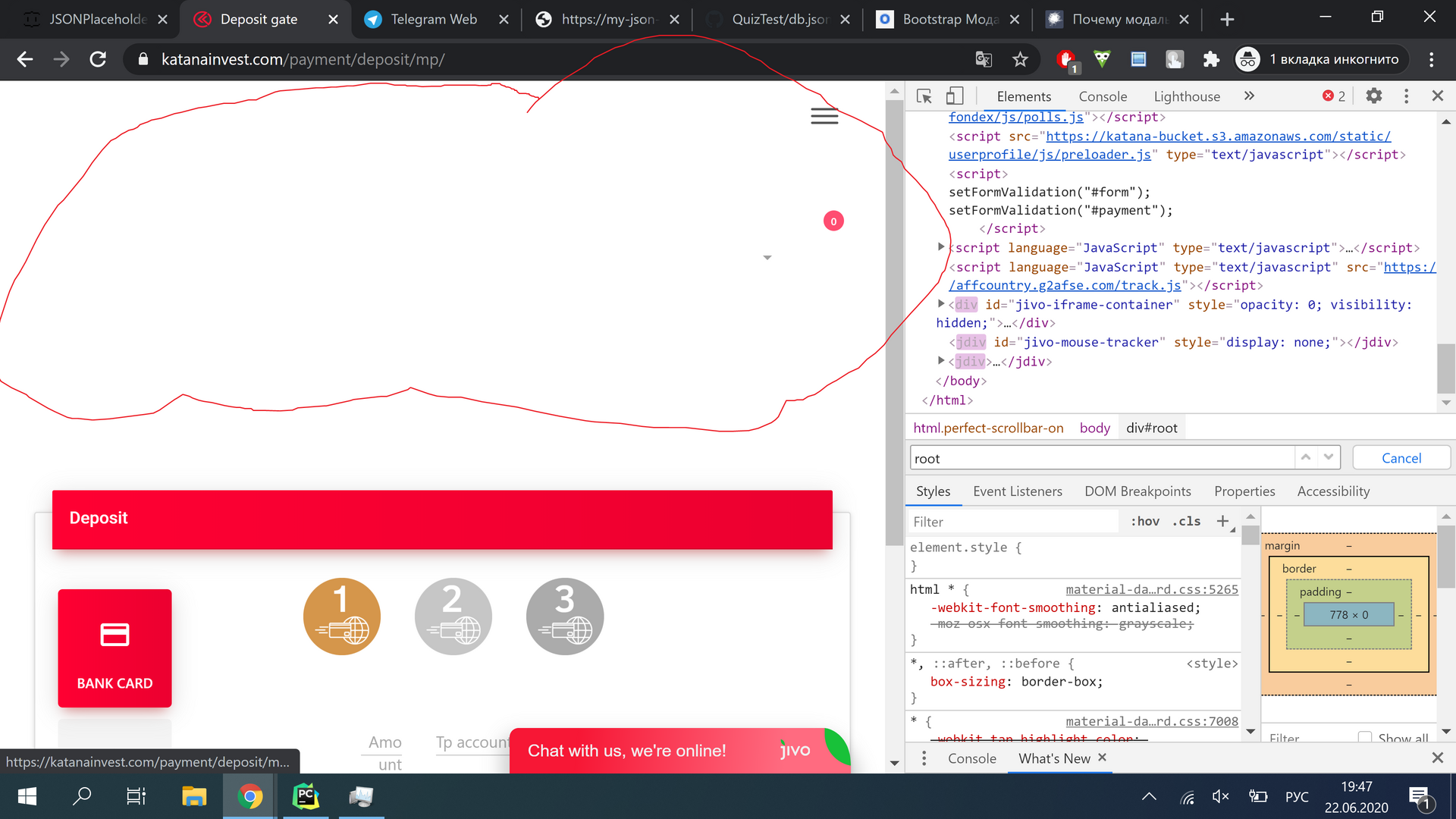Open the Event Listeners tab

[x=1018, y=491]
